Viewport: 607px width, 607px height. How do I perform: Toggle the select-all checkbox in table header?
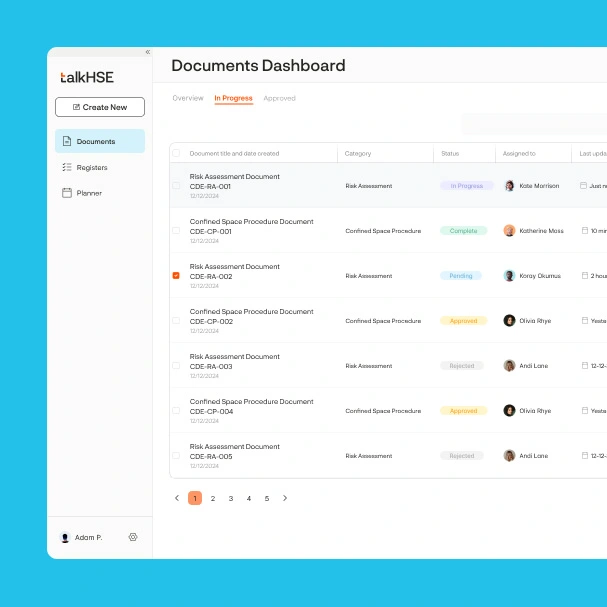click(176, 153)
